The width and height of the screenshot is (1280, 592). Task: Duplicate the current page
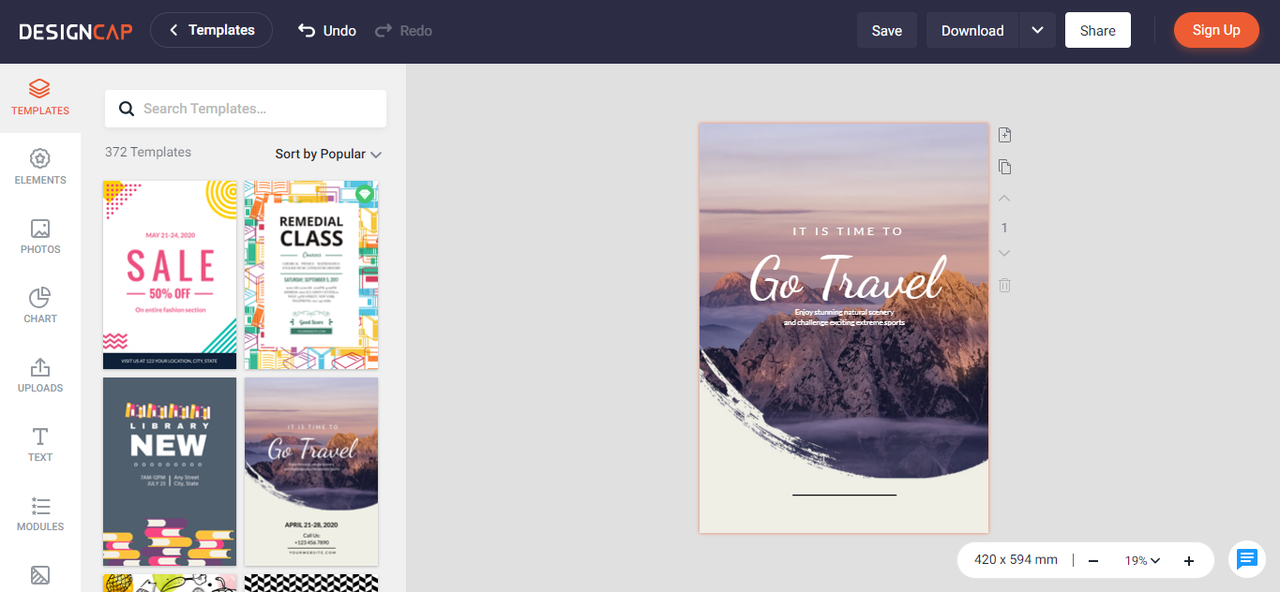tap(1005, 167)
